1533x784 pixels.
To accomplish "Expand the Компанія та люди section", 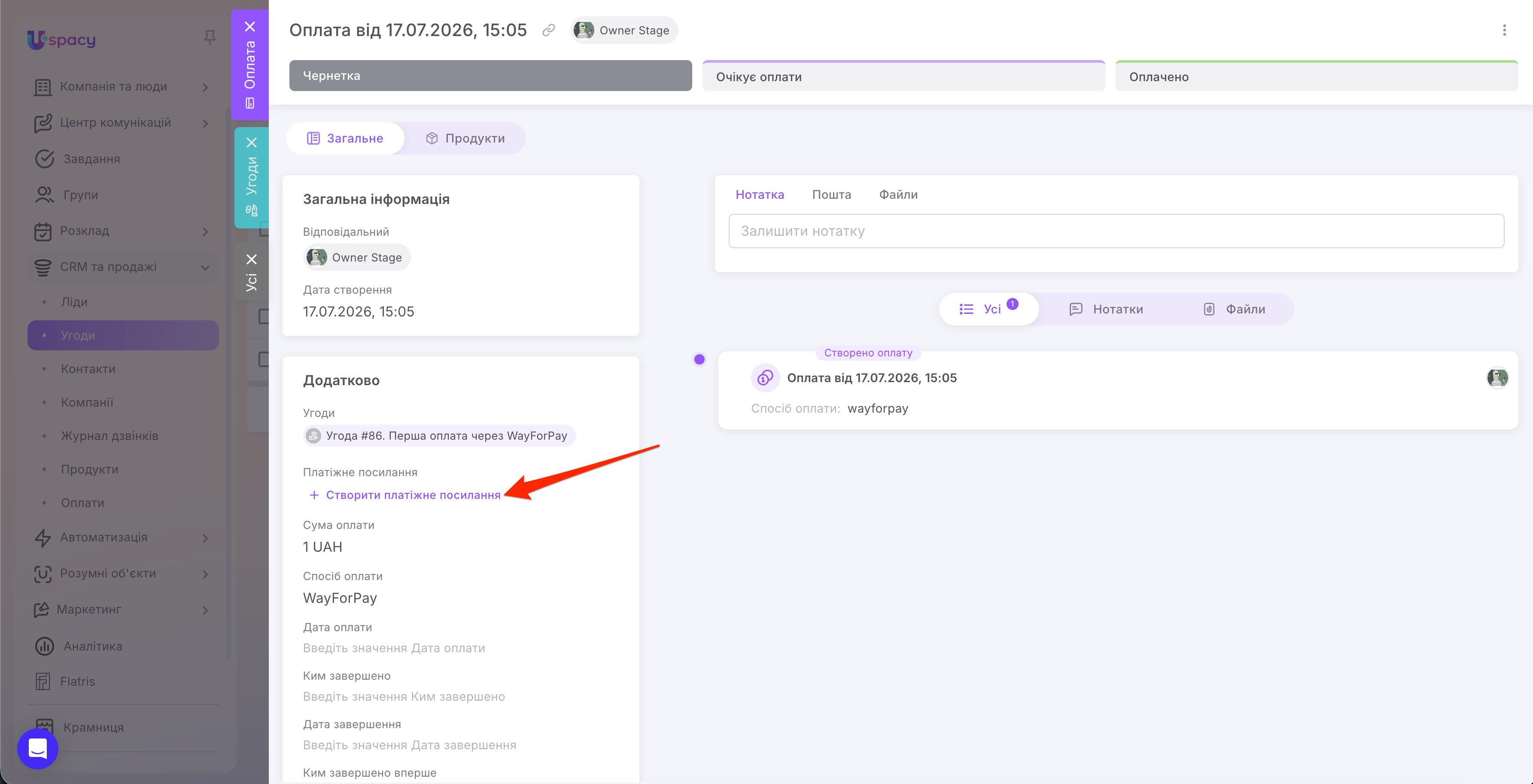I will [x=205, y=88].
